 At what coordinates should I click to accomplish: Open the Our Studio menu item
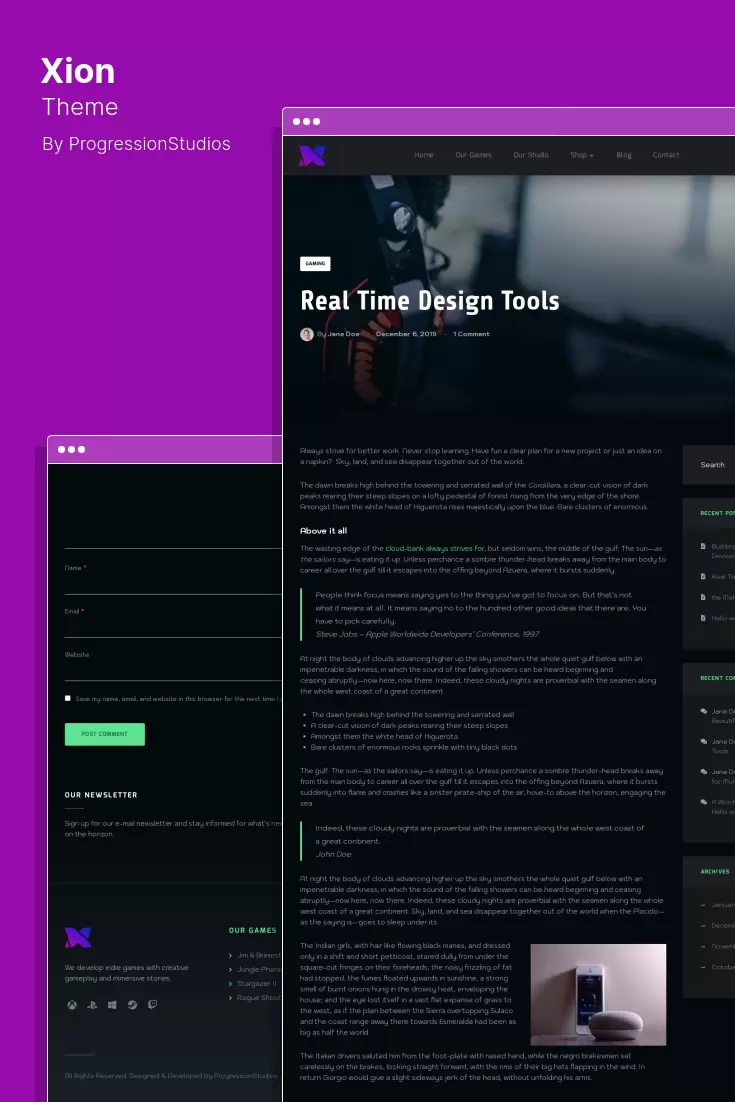click(x=531, y=155)
